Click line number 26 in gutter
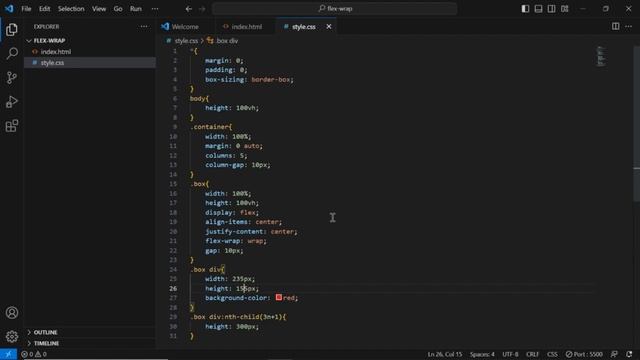The height and width of the screenshot is (360, 640). [173, 289]
